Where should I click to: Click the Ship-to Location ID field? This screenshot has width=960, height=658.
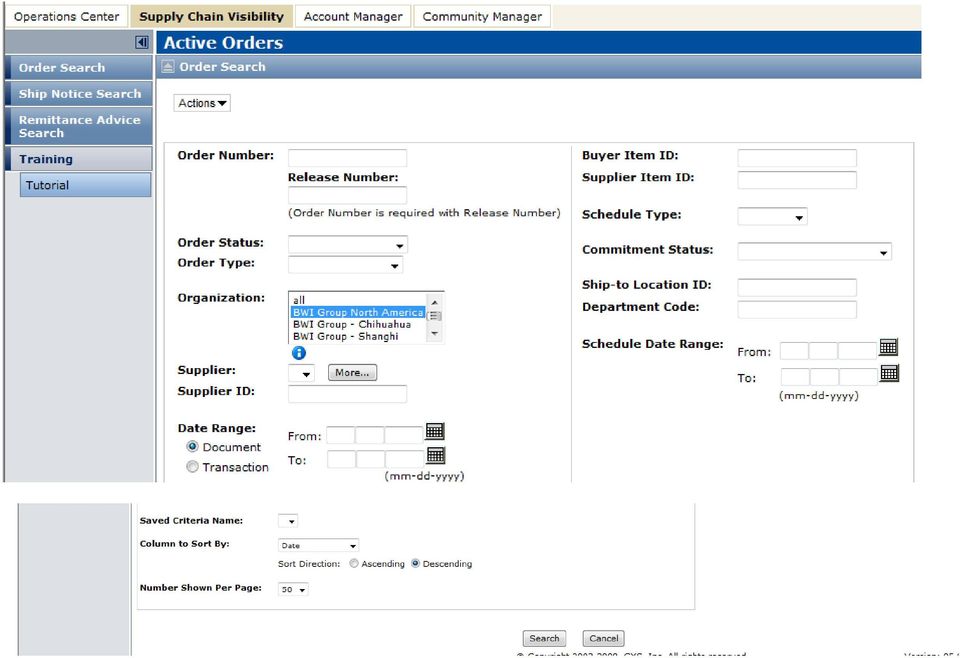[797, 288]
